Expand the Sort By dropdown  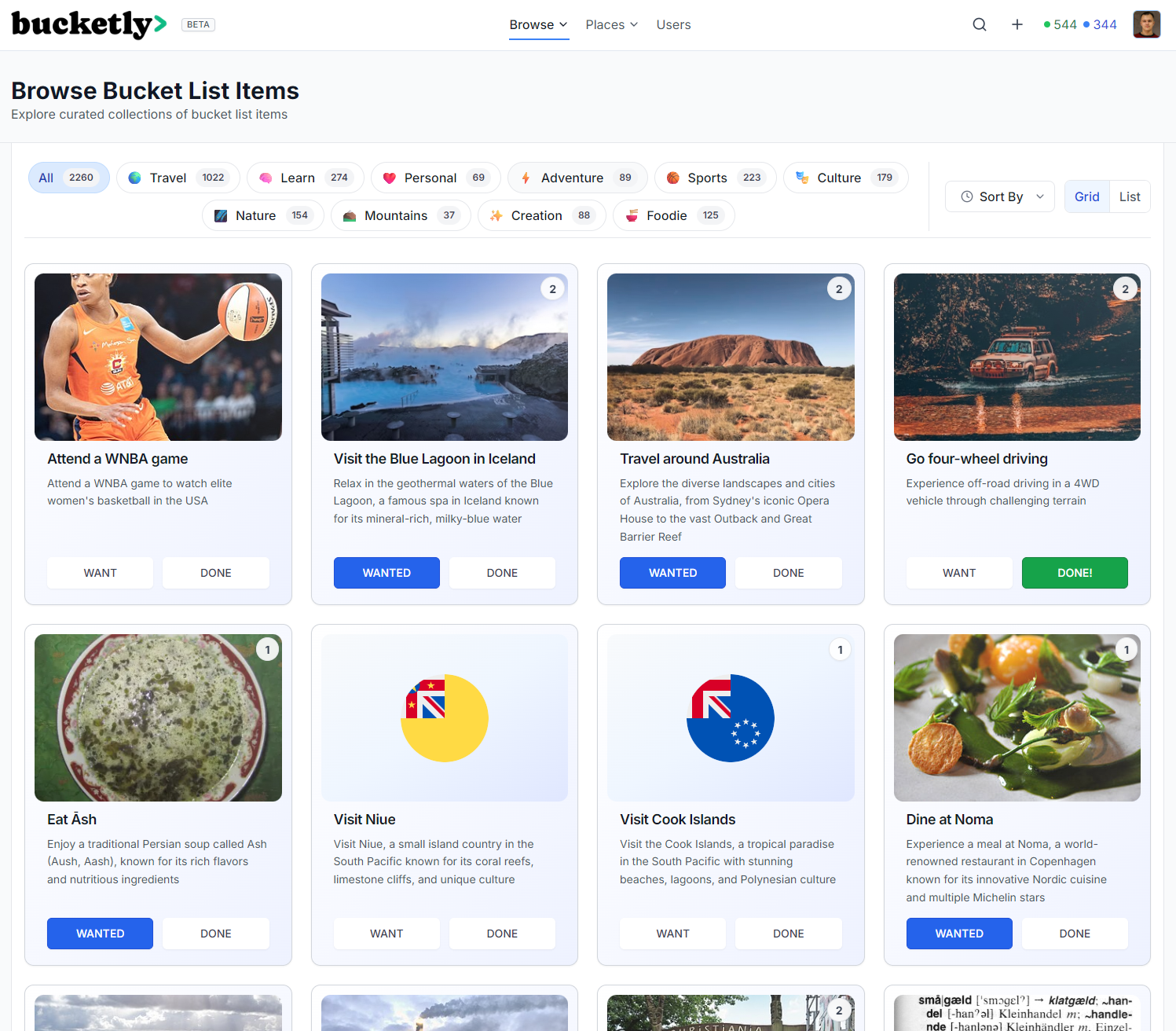pyautogui.click(x=1002, y=196)
